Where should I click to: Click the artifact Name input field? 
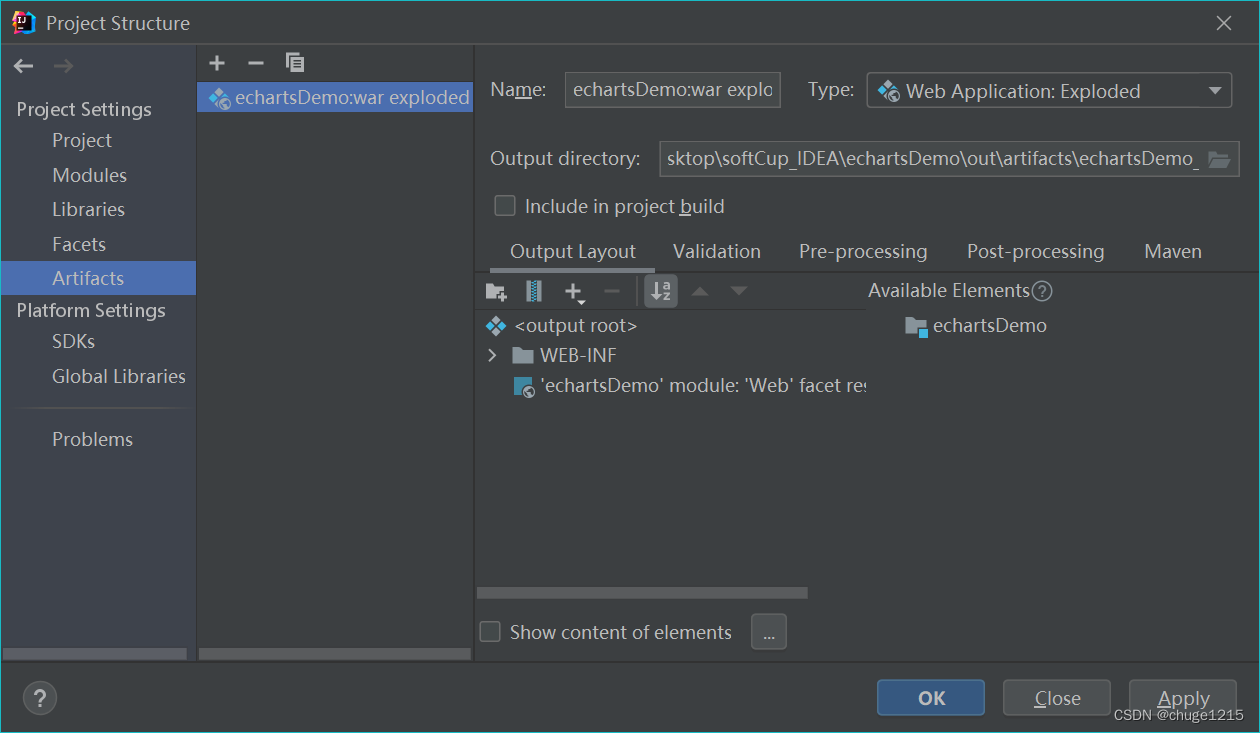pos(673,90)
